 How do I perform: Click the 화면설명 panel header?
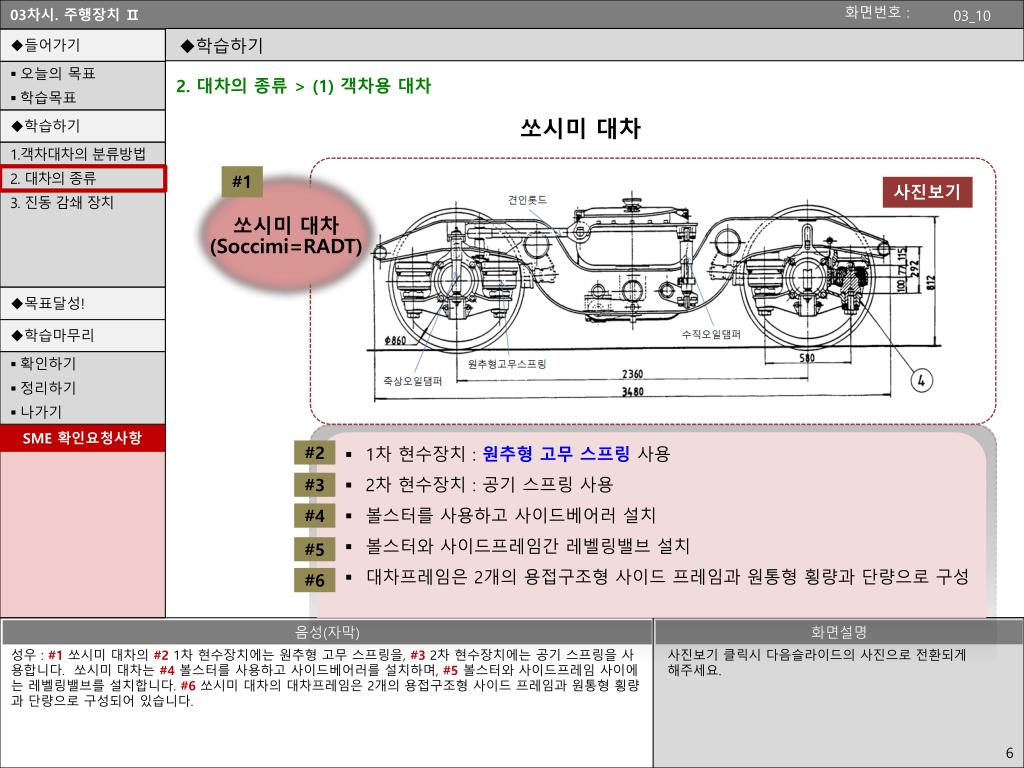839,632
